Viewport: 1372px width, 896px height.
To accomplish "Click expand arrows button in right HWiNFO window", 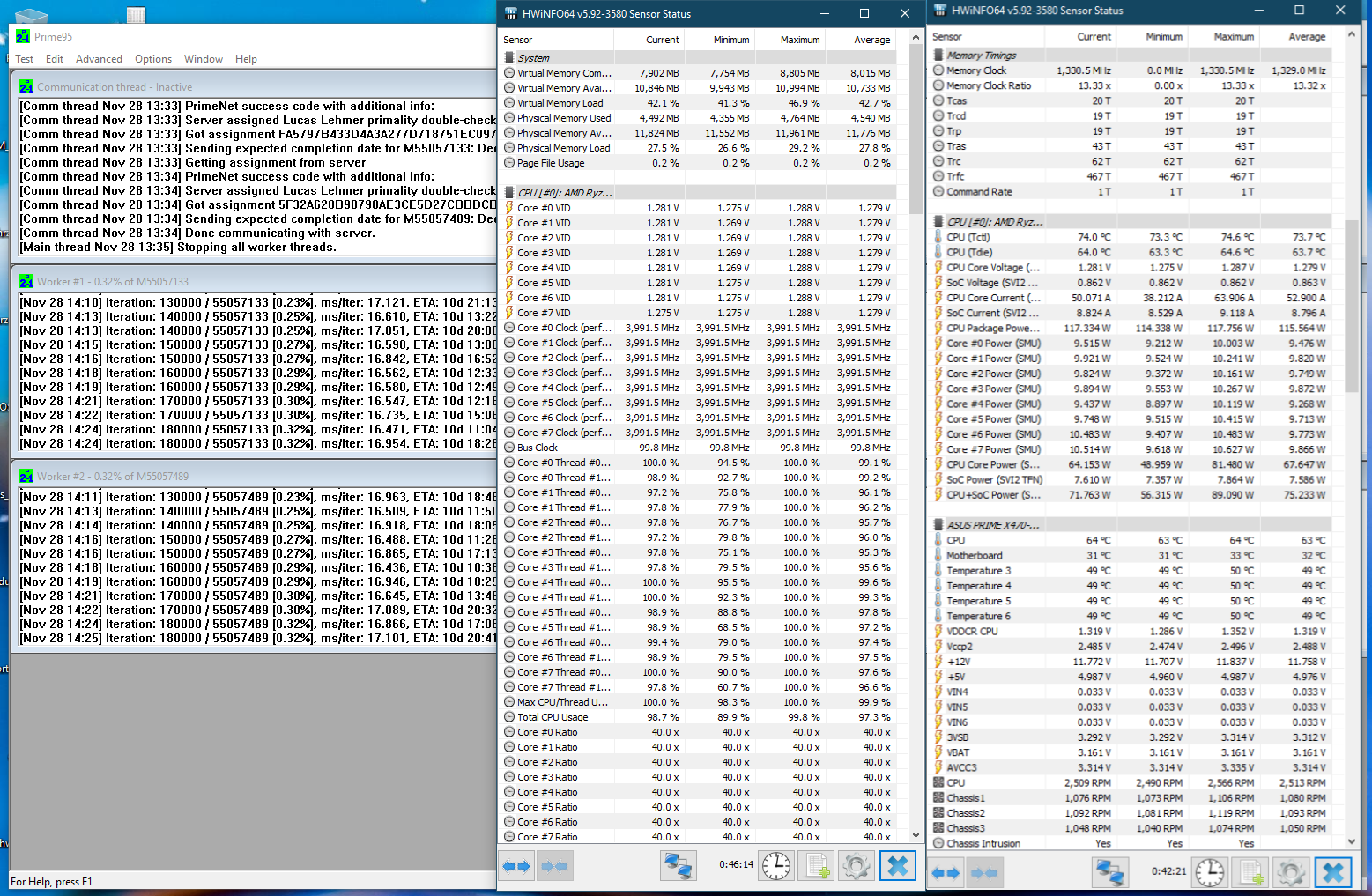I will 946,873.
